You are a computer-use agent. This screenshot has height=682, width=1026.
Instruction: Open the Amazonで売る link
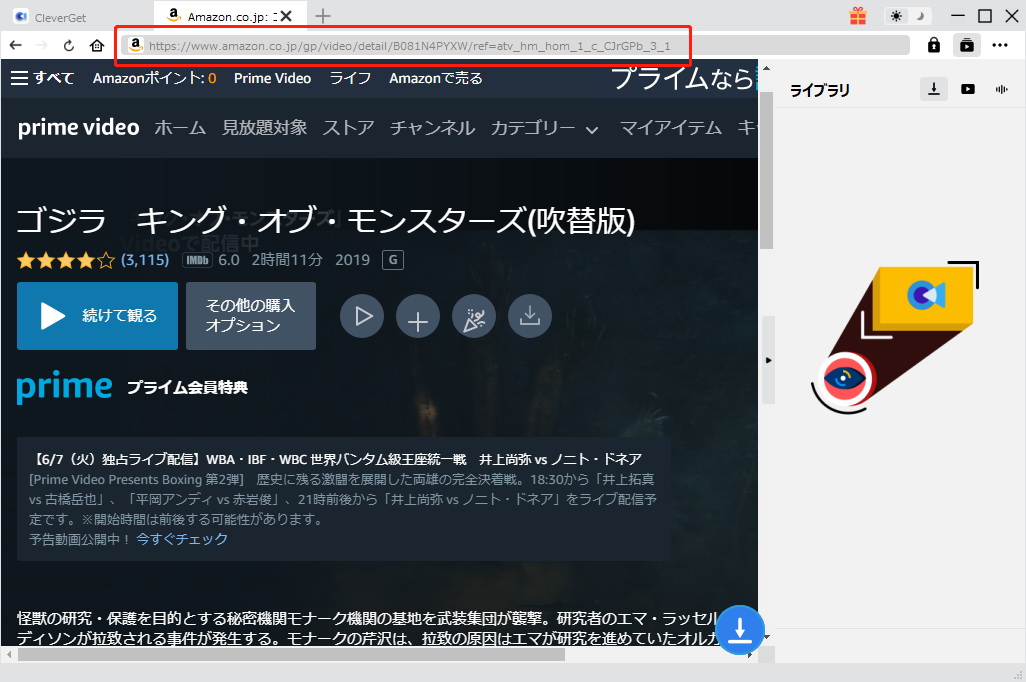point(436,78)
